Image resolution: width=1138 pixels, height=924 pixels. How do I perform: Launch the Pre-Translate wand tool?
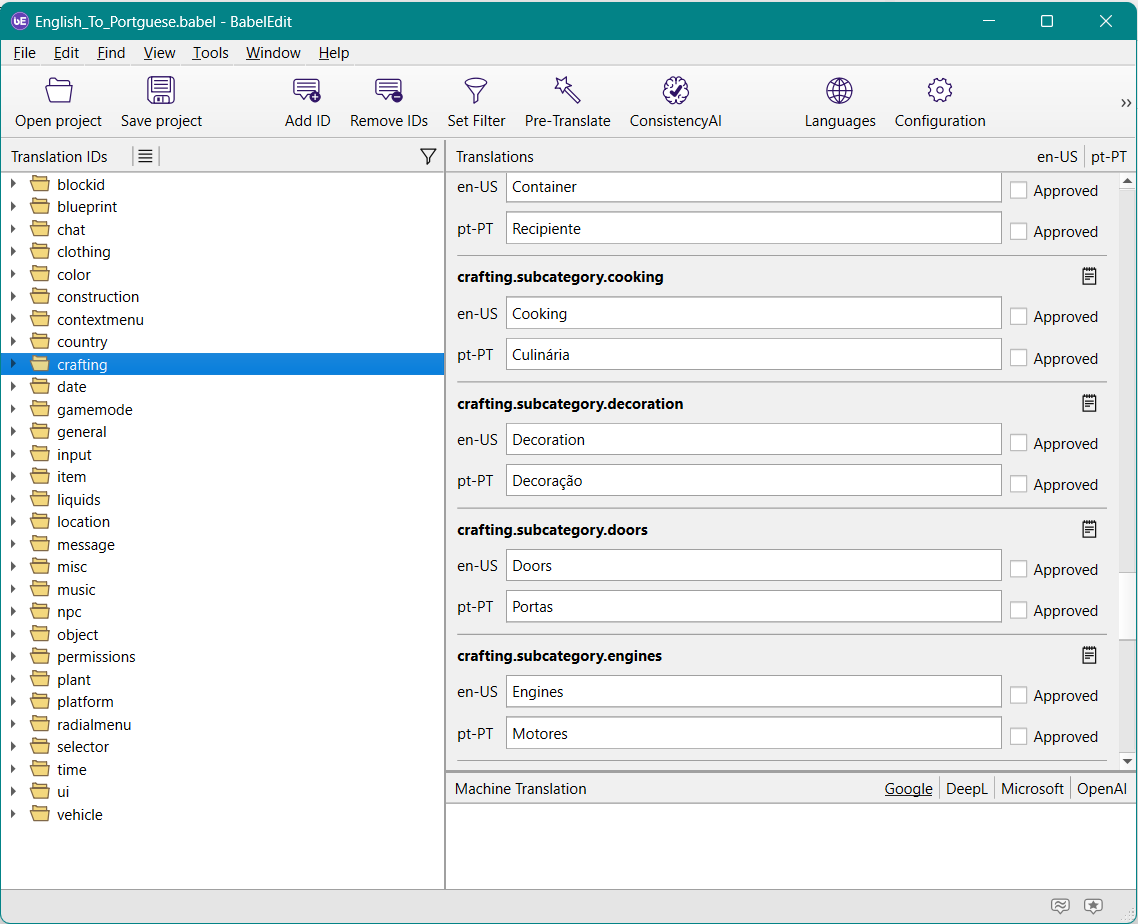[567, 91]
